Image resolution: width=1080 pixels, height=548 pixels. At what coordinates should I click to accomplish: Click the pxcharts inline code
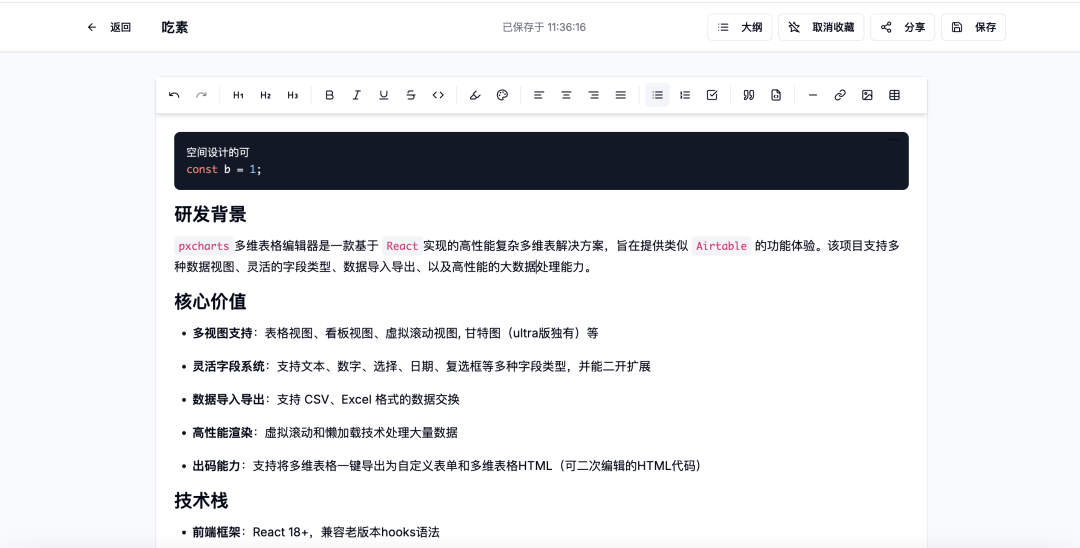[x=203, y=246]
